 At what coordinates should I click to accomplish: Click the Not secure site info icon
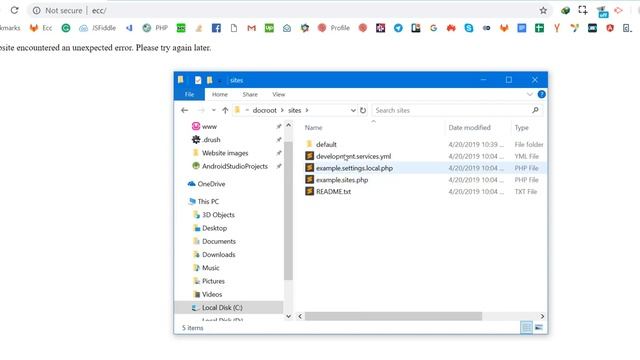point(36,11)
